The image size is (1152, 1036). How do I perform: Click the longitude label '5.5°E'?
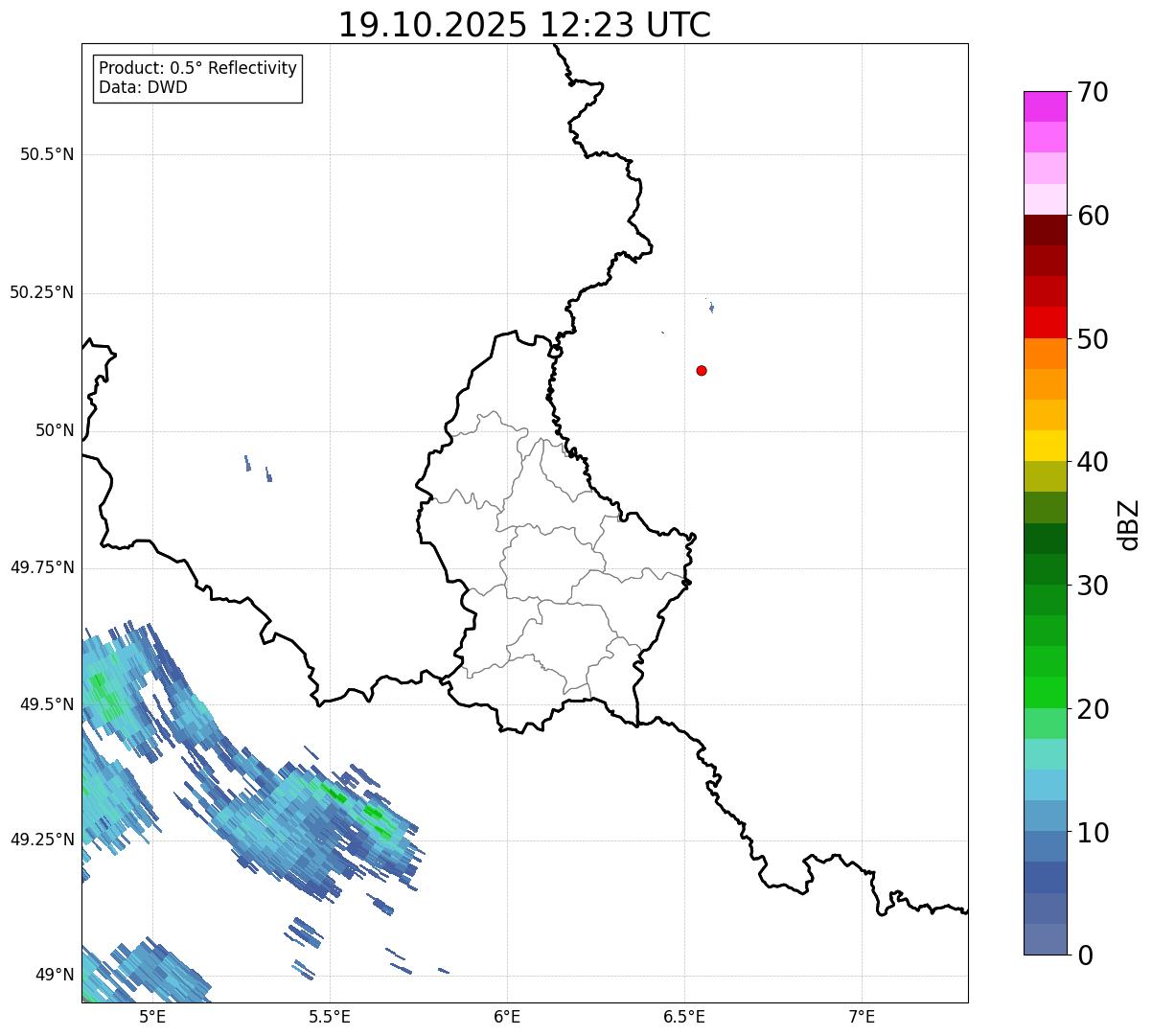point(330,1017)
